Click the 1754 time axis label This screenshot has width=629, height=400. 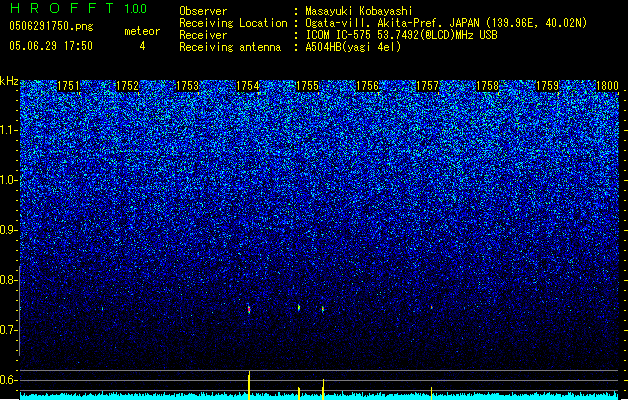click(x=248, y=86)
